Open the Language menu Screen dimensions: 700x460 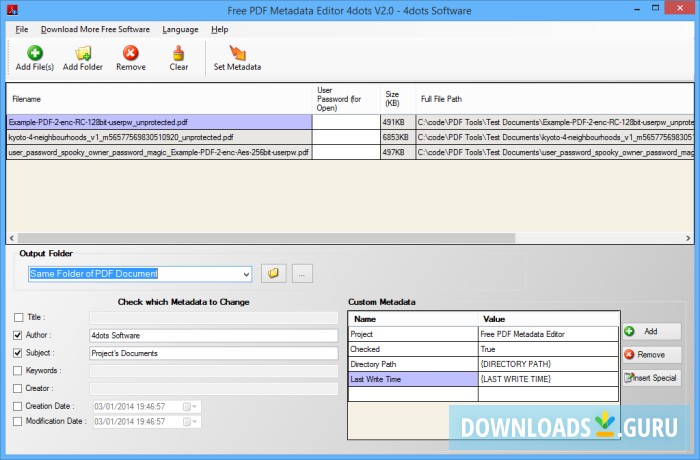(180, 30)
